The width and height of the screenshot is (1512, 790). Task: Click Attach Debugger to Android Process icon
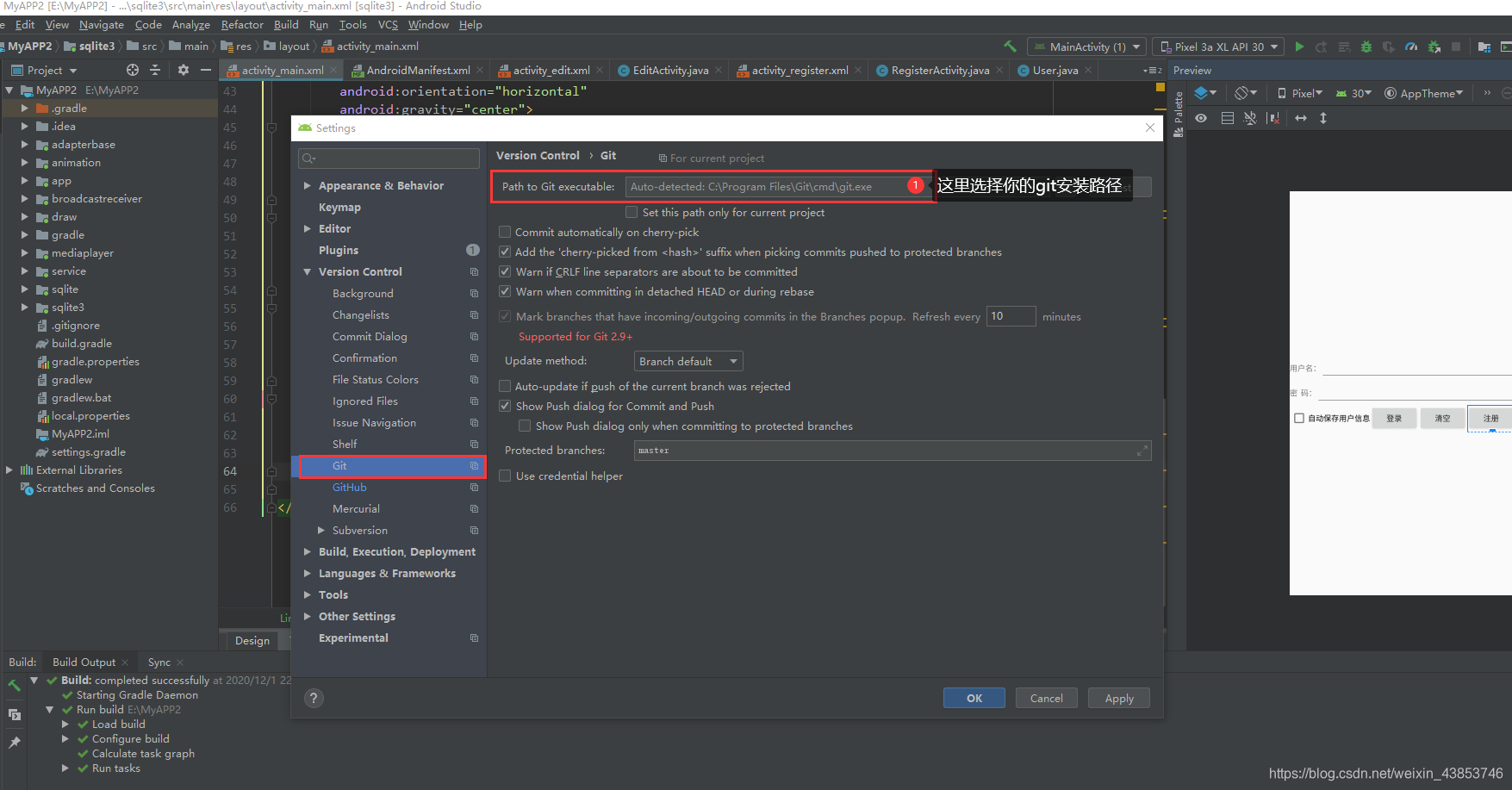(x=1434, y=47)
